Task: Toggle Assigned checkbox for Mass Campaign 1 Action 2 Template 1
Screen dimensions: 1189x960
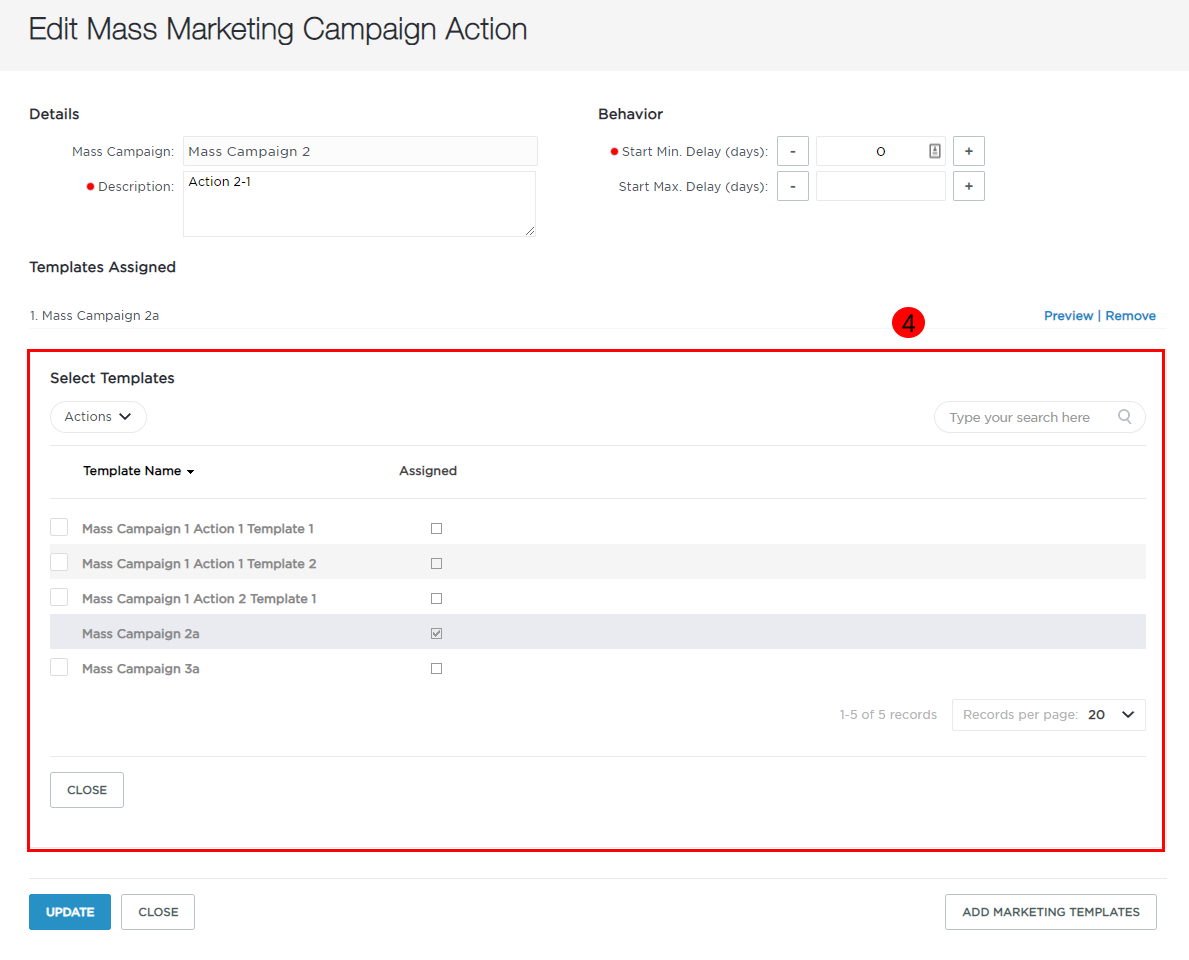Action: 436,598
